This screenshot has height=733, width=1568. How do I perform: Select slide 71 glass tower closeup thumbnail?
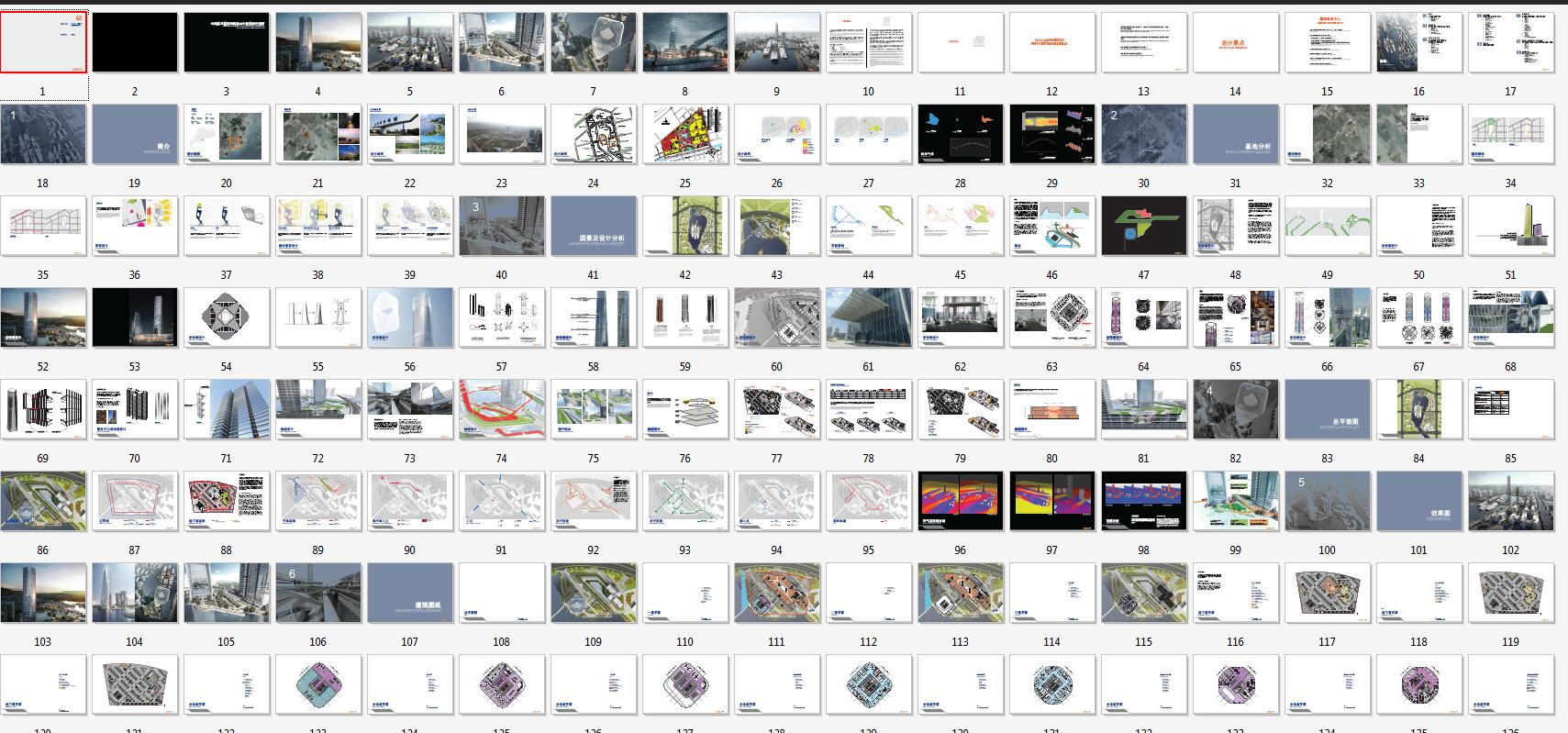tap(227, 409)
